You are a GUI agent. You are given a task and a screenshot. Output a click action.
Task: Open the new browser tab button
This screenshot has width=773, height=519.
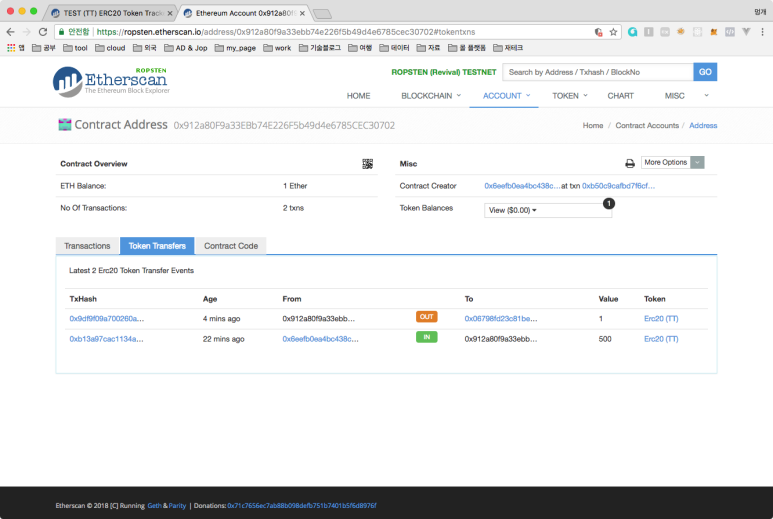pyautogui.click(x=322, y=14)
